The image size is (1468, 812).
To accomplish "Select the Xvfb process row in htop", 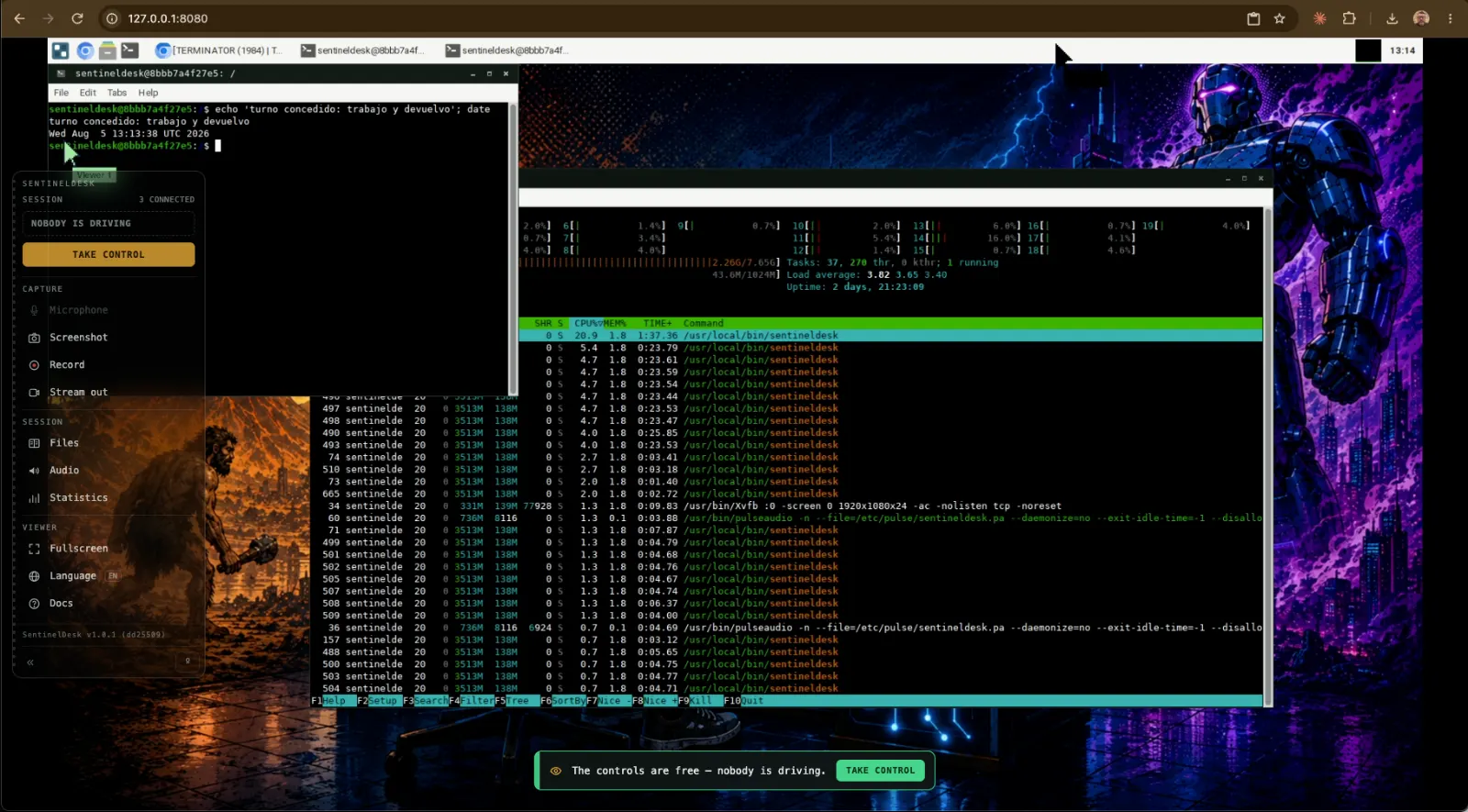I will tap(786, 506).
